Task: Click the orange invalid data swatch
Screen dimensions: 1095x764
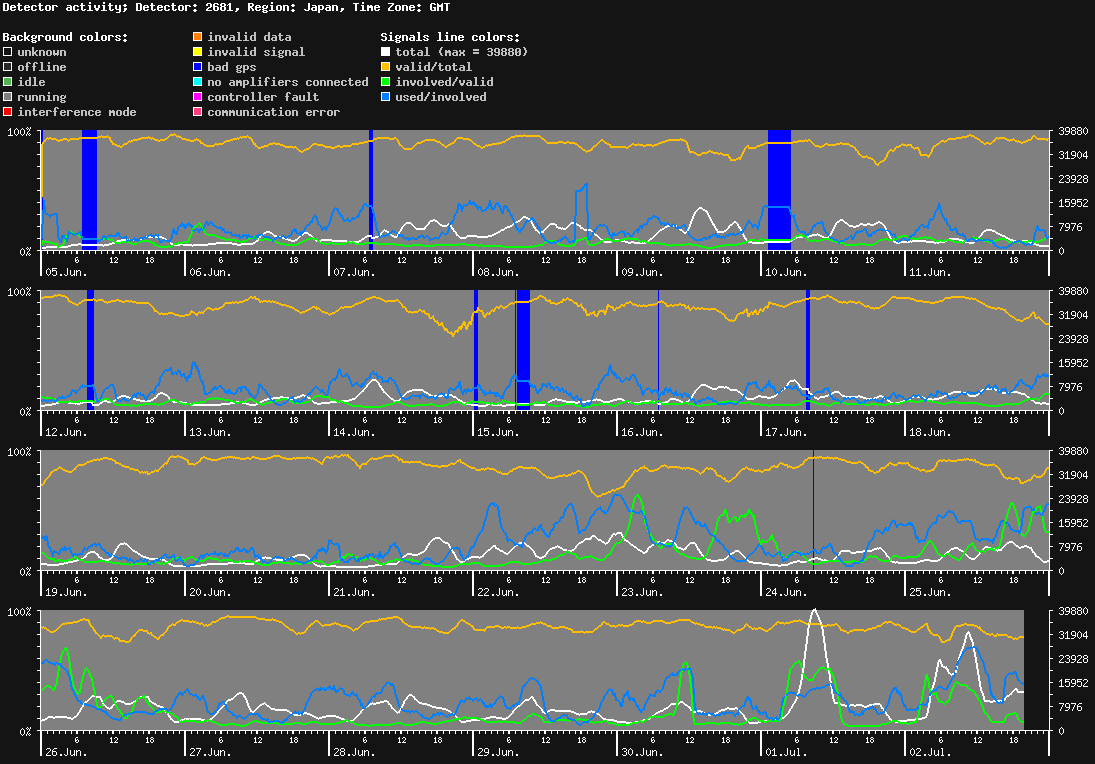Action: tap(198, 36)
